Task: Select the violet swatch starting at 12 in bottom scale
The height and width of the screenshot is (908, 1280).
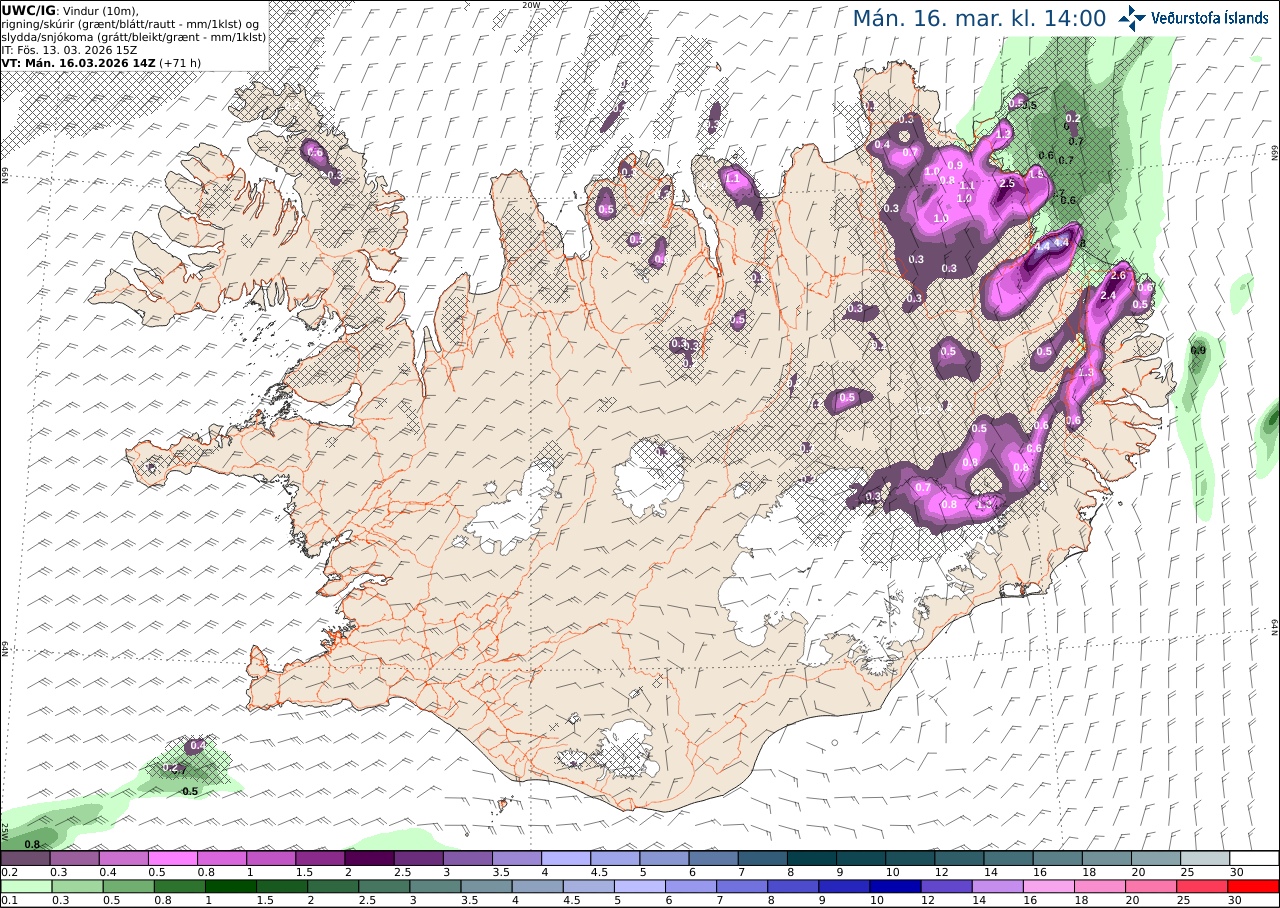Action: coord(946,886)
